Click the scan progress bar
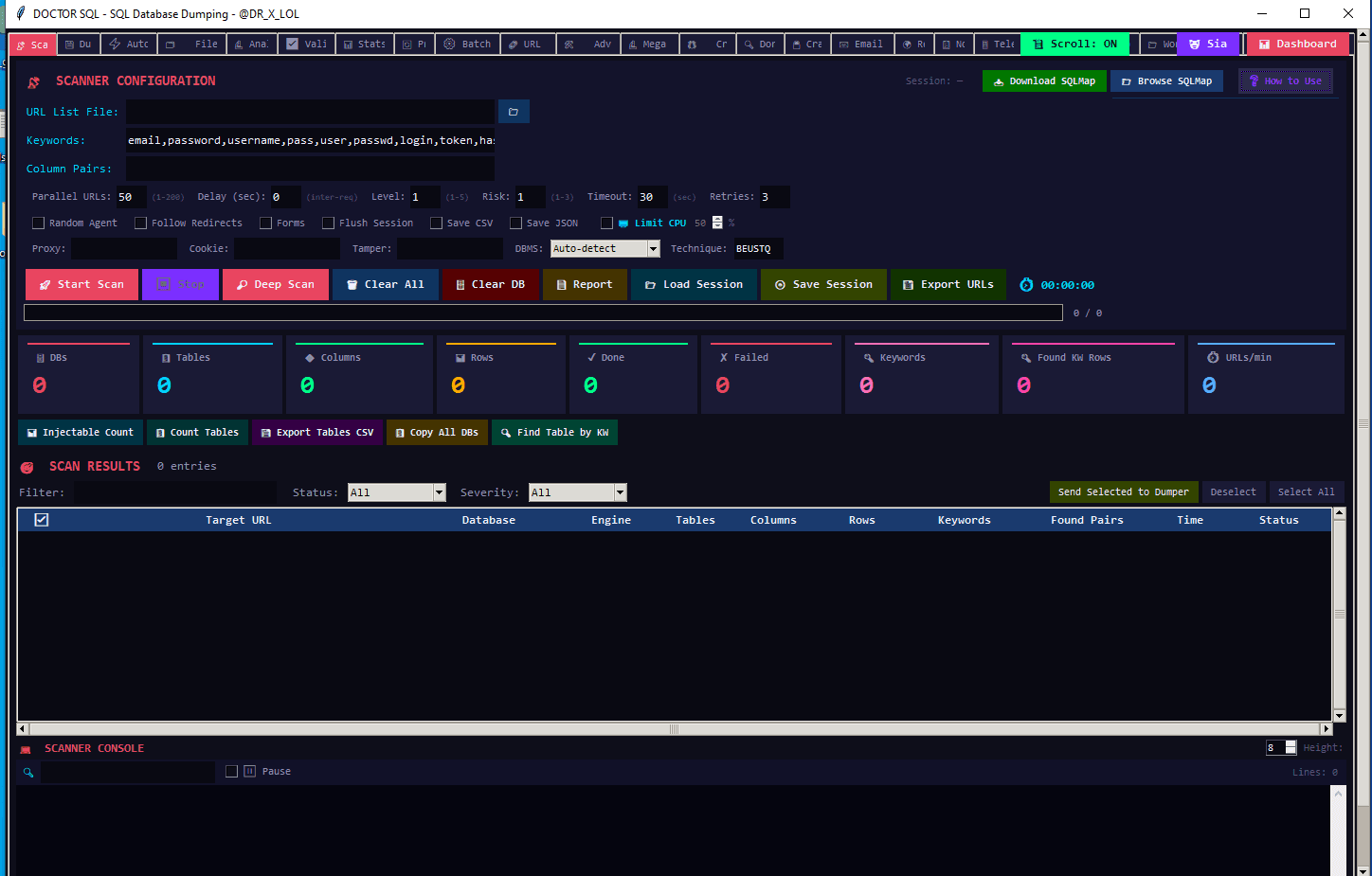Screen dimensions: 1372x876 click(543, 313)
